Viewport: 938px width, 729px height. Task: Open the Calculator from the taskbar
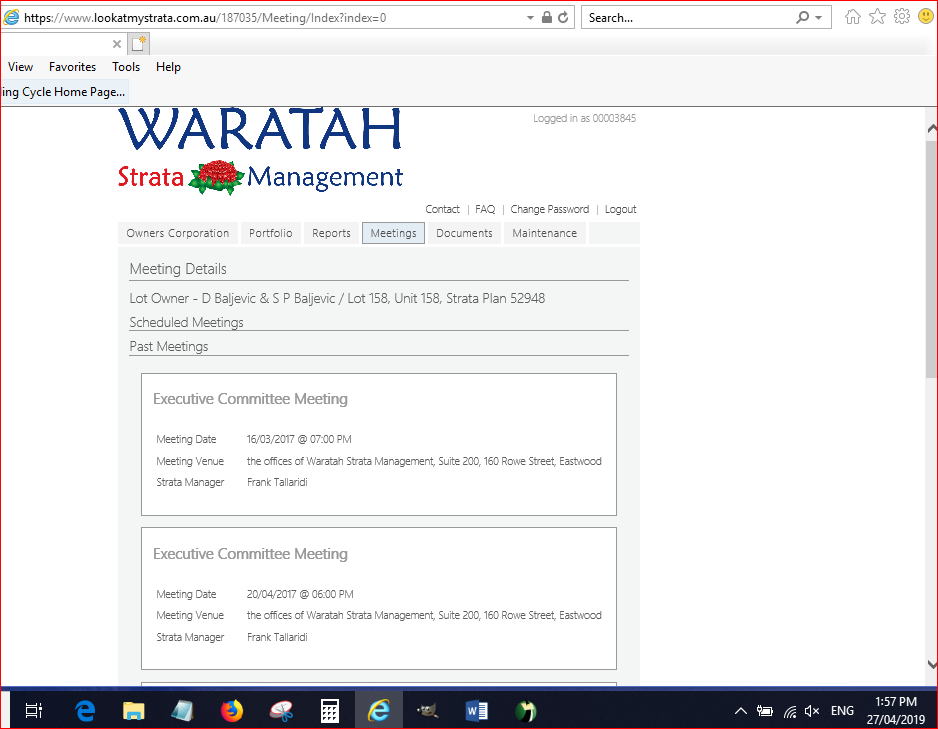tap(330, 710)
